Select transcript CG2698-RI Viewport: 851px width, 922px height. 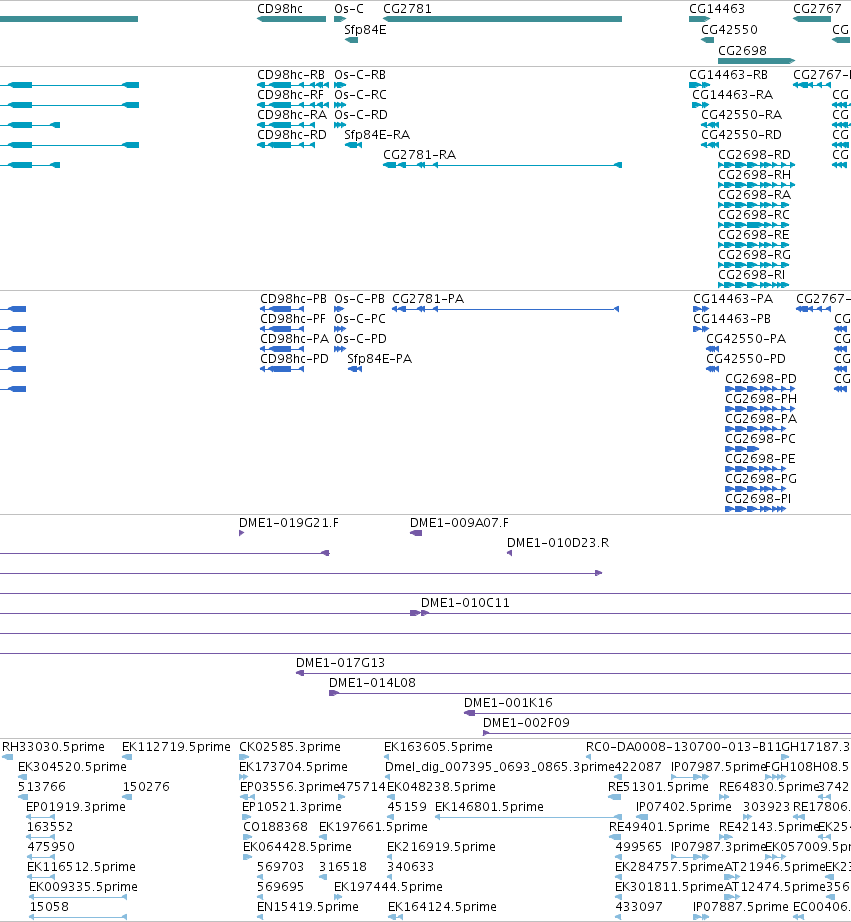pyautogui.click(x=751, y=275)
